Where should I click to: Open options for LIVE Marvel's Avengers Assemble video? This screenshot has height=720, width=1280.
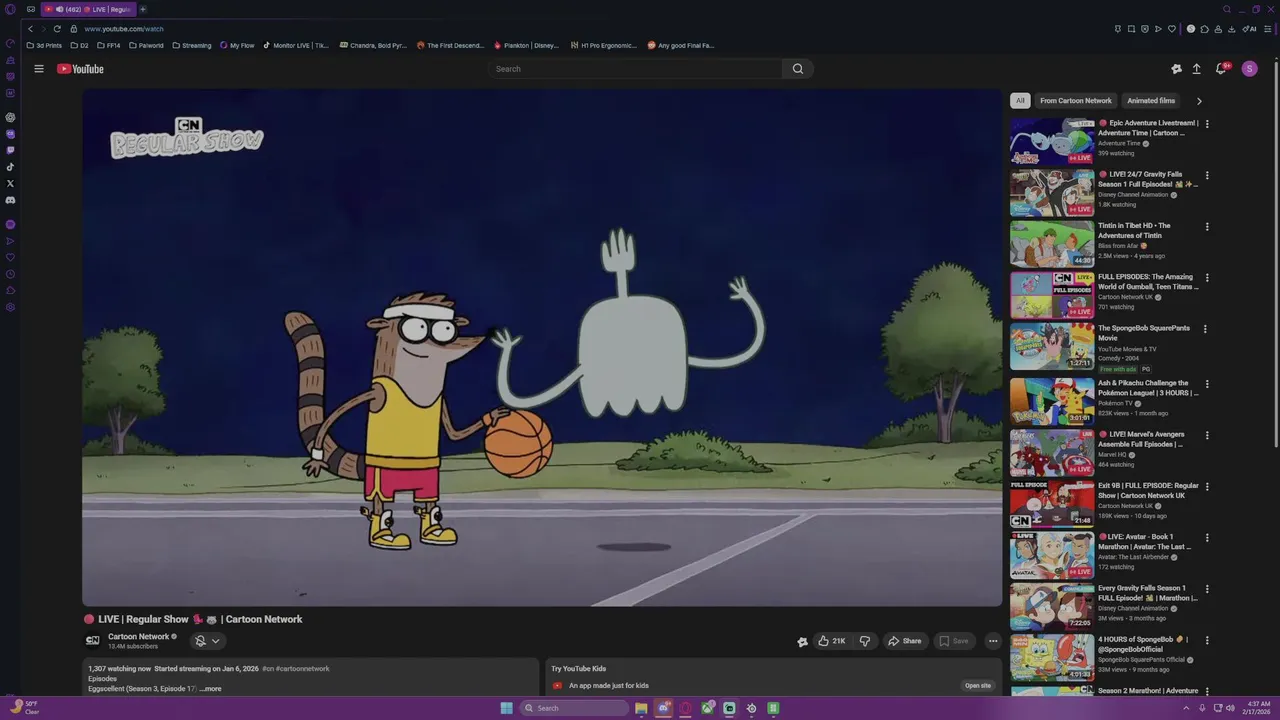[x=1207, y=435]
